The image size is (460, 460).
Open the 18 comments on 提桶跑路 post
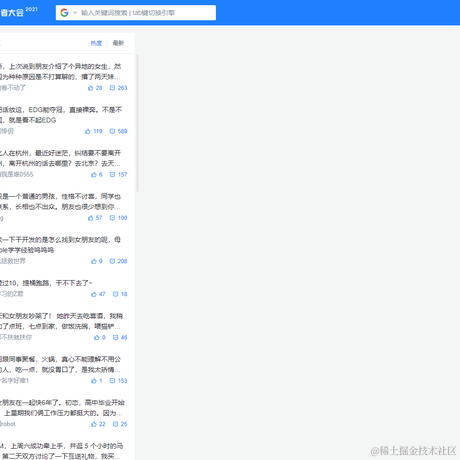click(x=120, y=294)
